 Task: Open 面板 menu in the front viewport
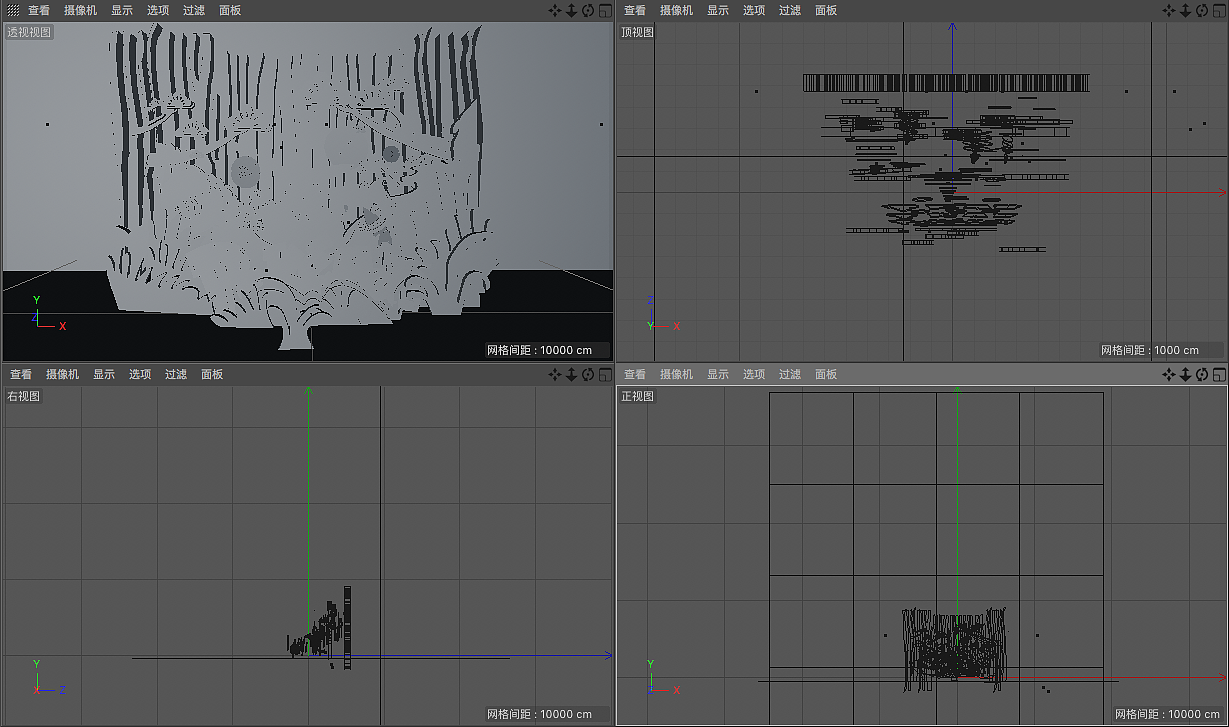tap(826, 375)
